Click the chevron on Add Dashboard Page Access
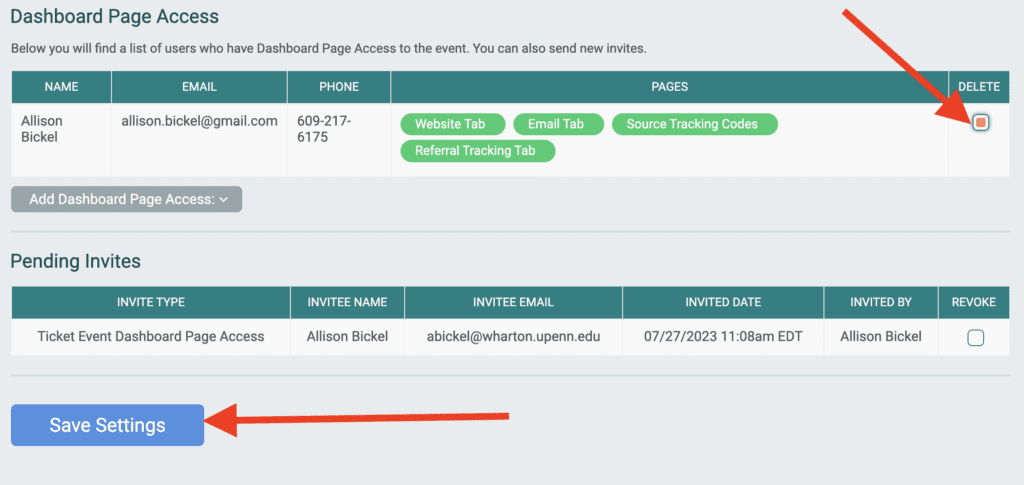1024x485 pixels. click(x=223, y=200)
